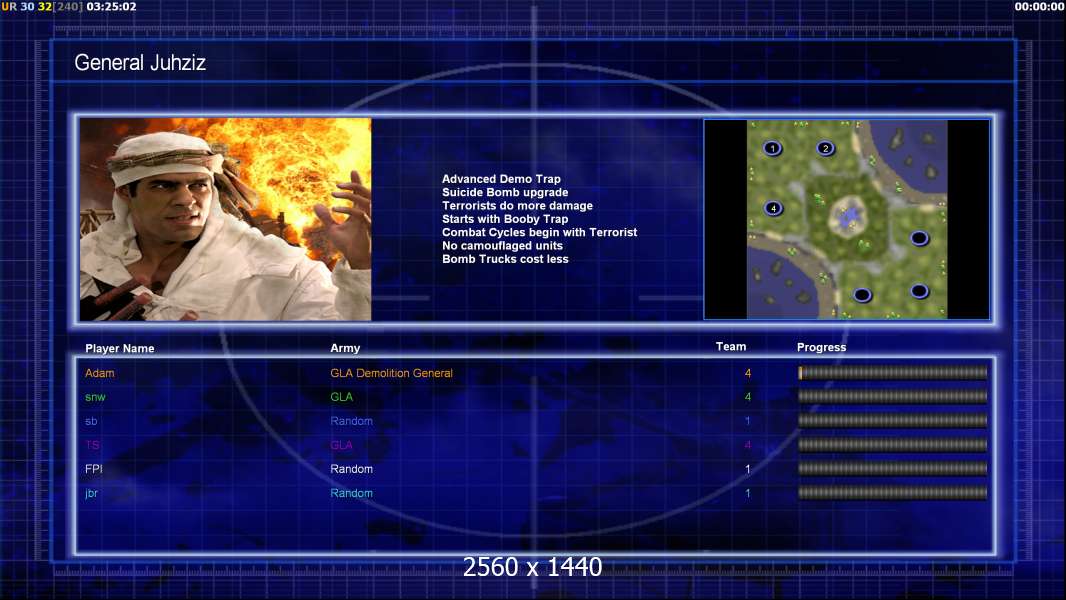
Task: Click TS's GLA army entry
Action: [341, 445]
